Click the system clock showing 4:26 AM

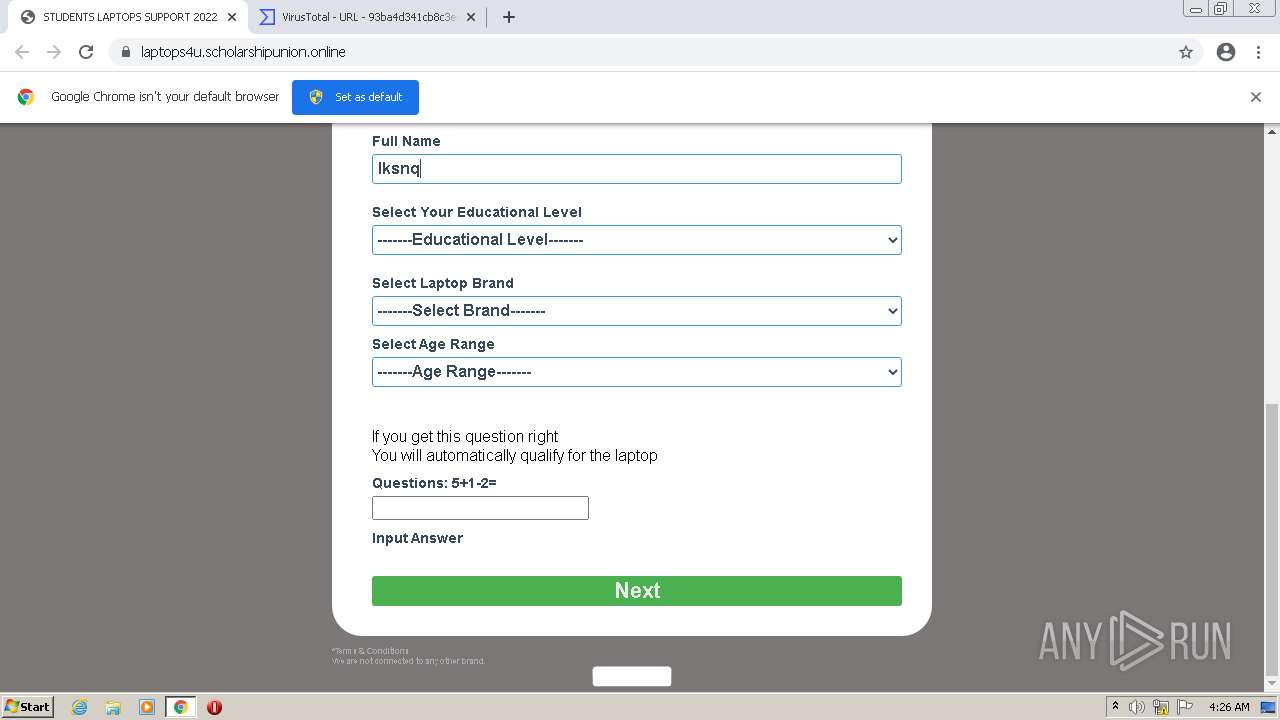pyautogui.click(x=1229, y=707)
